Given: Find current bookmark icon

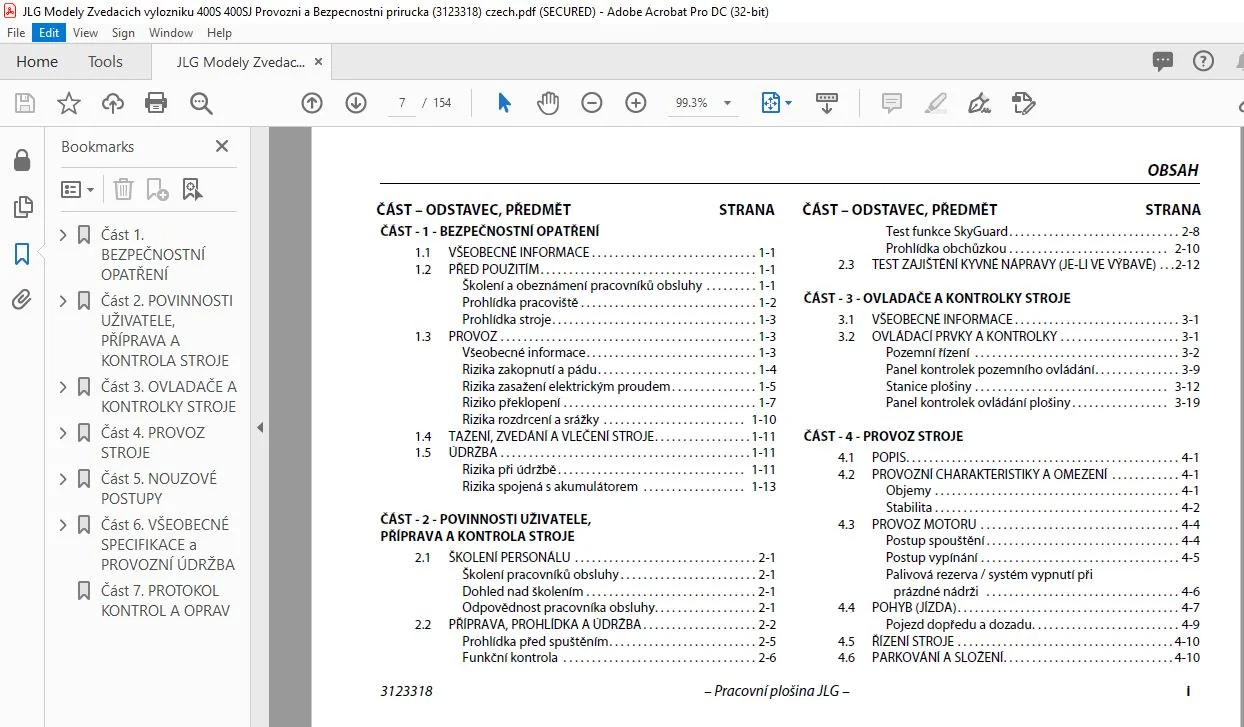Looking at the screenshot, I should [192, 189].
